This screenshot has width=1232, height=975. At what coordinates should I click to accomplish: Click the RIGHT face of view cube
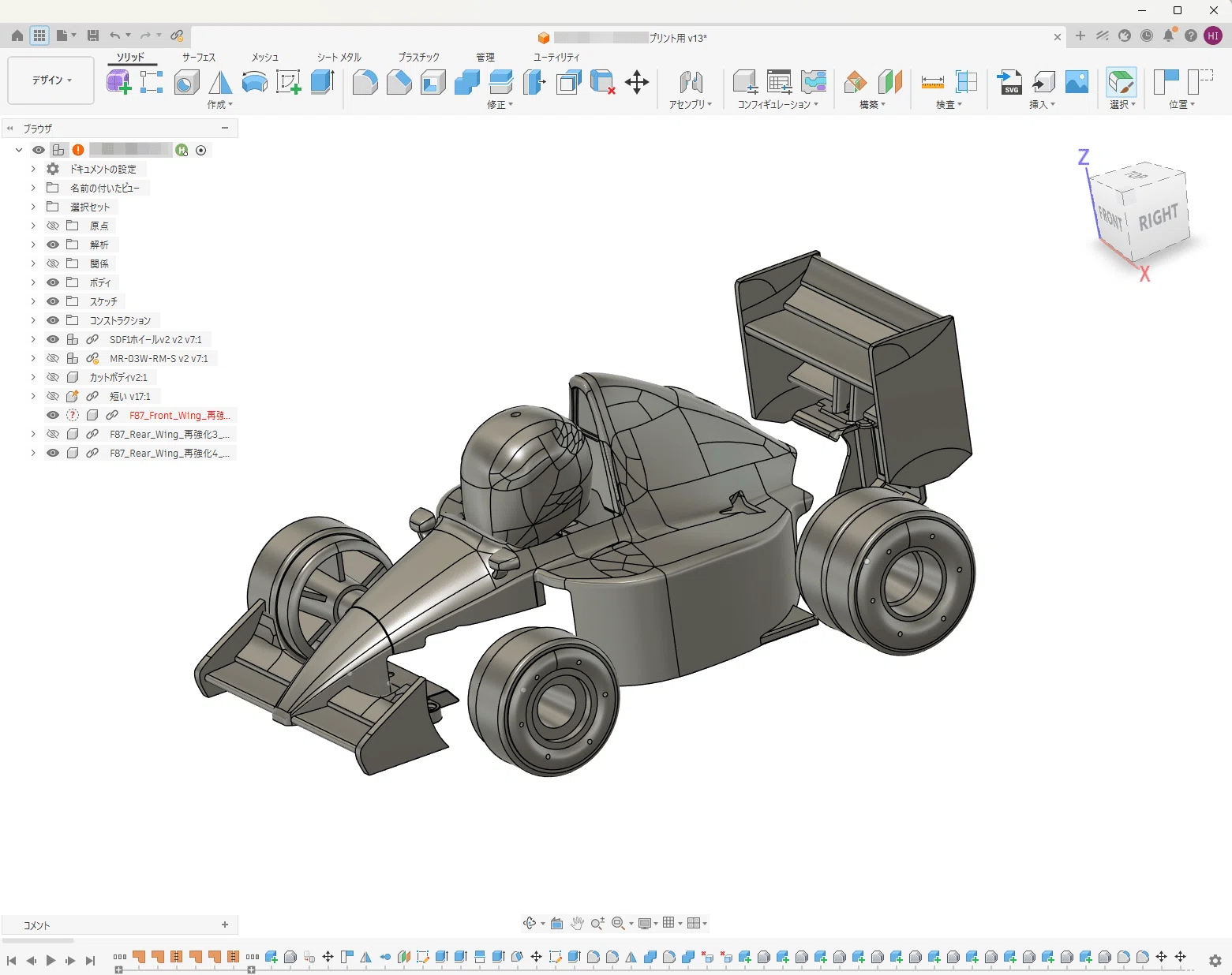click(1158, 216)
